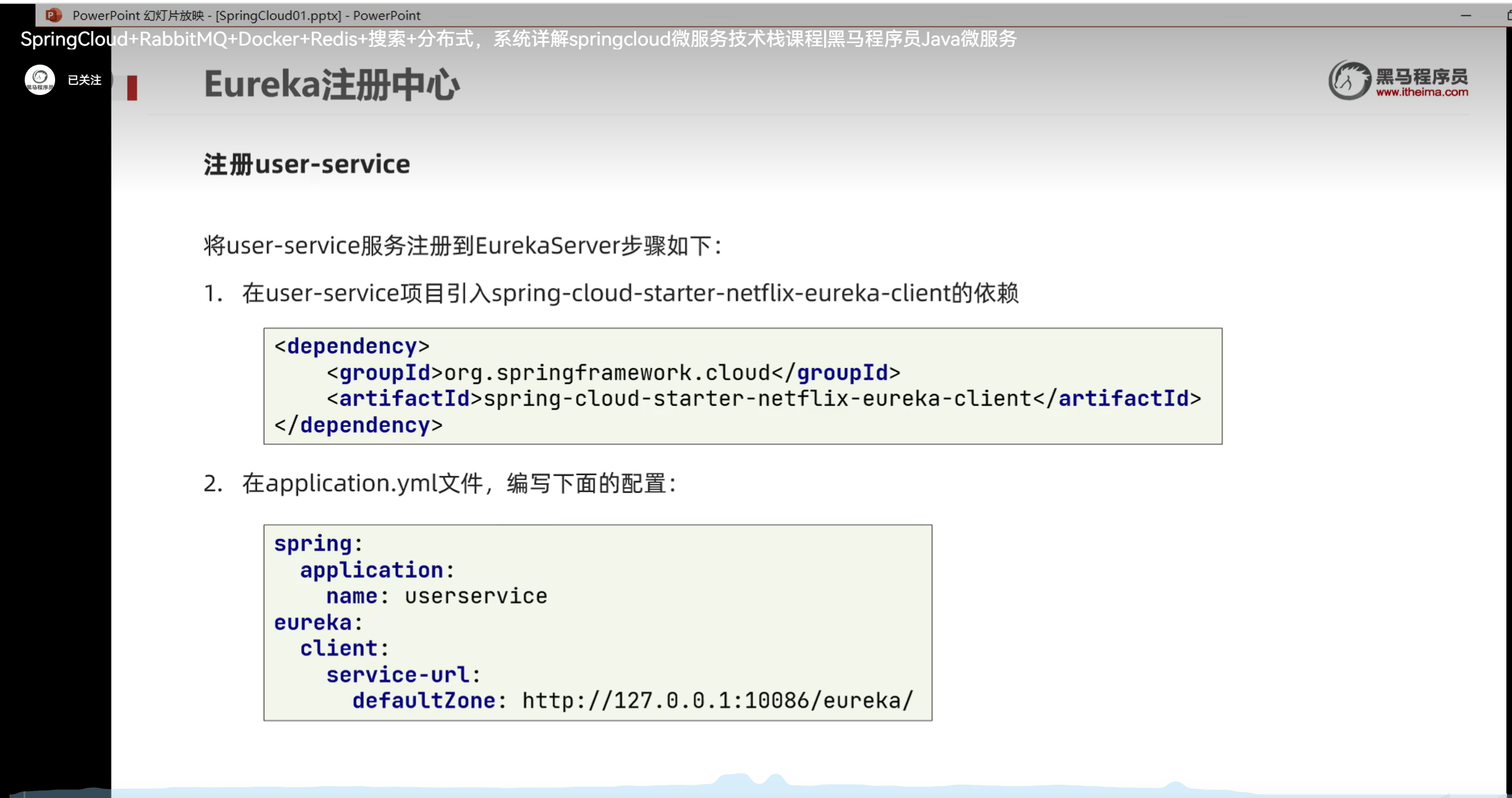Click the defaultZone URL http://127.0.0.1:10086/eureka/
The height and width of the screenshot is (798, 1512).
point(717,701)
